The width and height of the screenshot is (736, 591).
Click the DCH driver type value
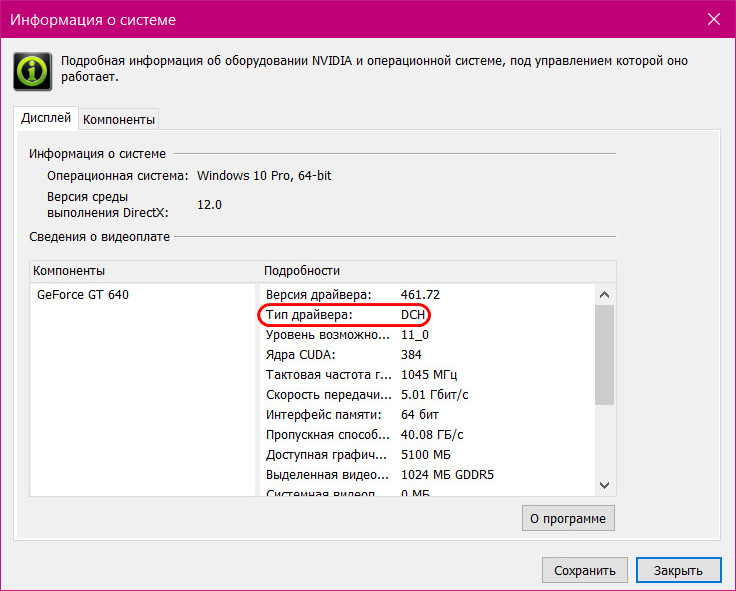click(413, 315)
